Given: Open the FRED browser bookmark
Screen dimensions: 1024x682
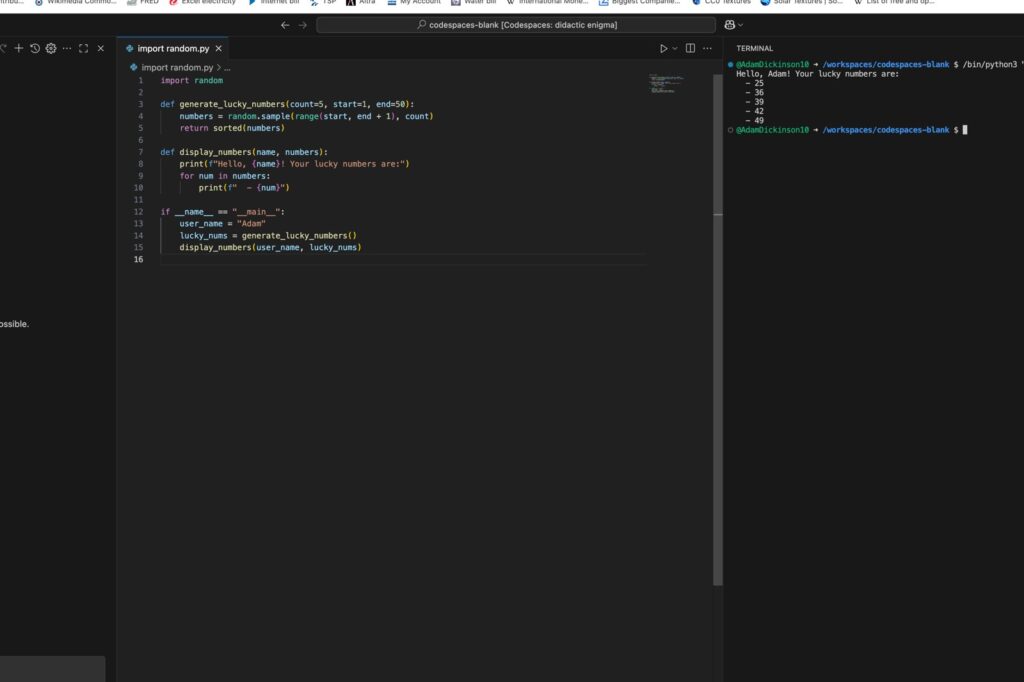Looking at the screenshot, I should click(x=143, y=3).
